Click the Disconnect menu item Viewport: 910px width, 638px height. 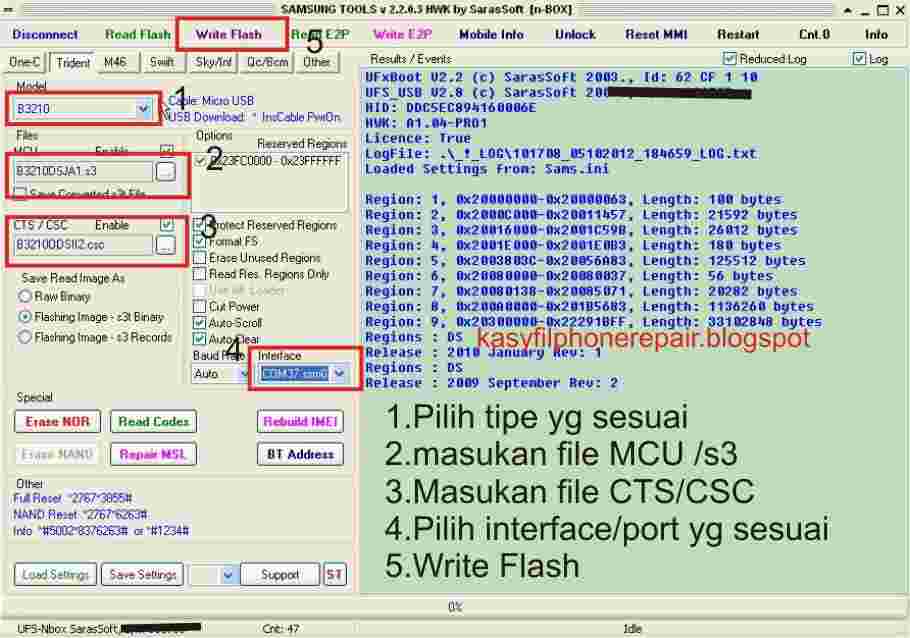click(45, 34)
